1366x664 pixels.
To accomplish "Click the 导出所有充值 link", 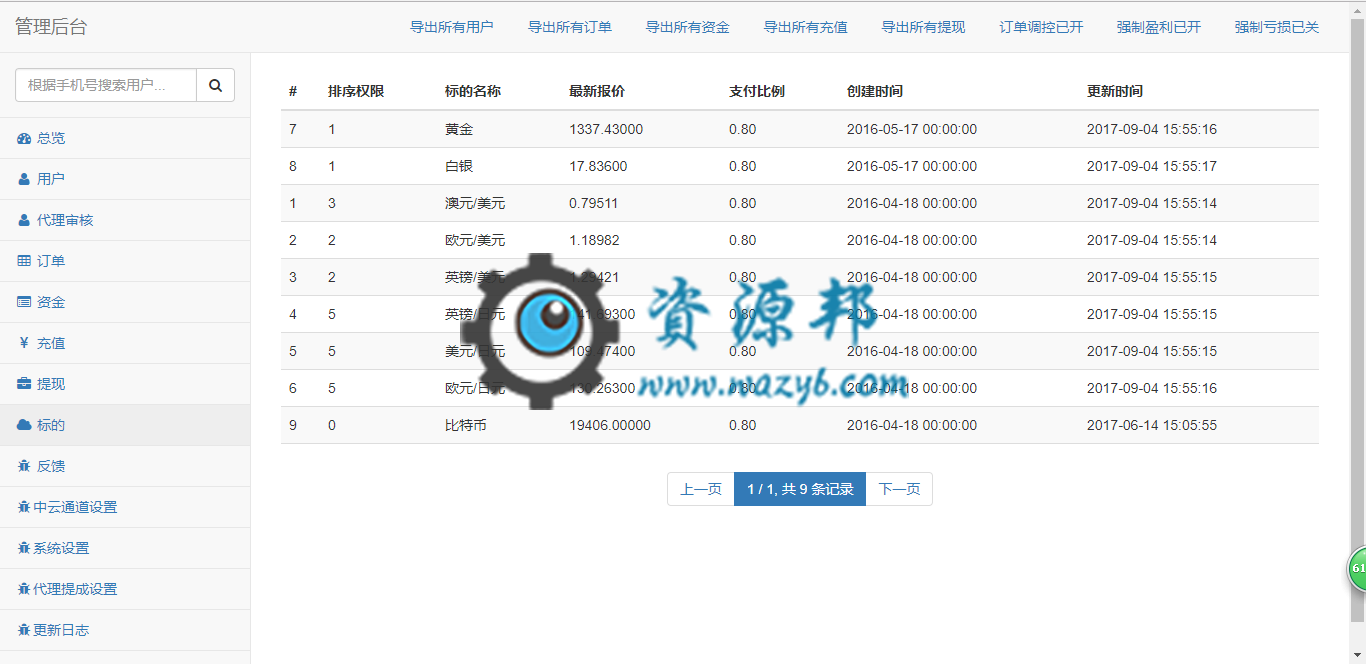I will tap(806, 27).
